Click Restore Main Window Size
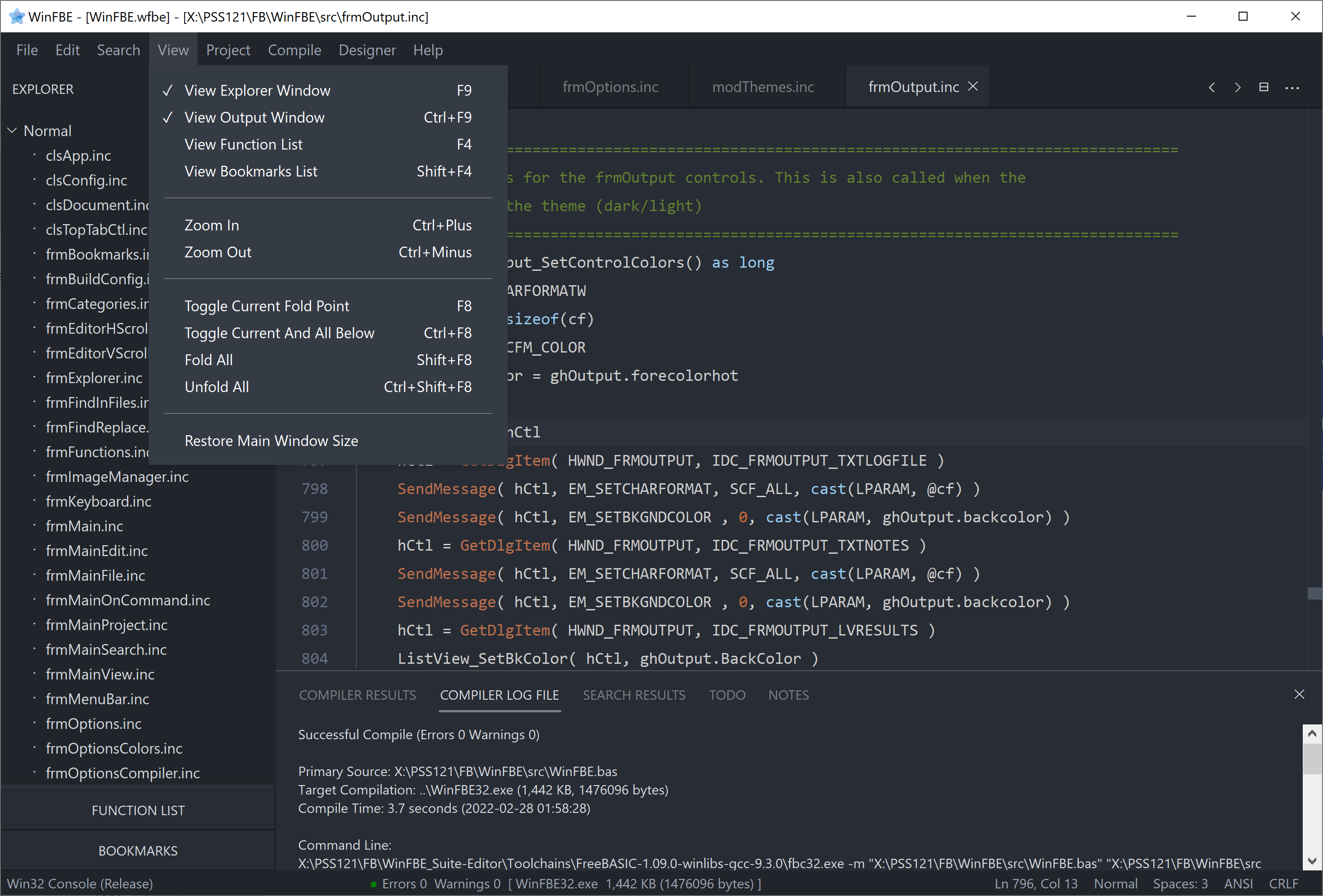This screenshot has height=896, width=1323. click(271, 441)
